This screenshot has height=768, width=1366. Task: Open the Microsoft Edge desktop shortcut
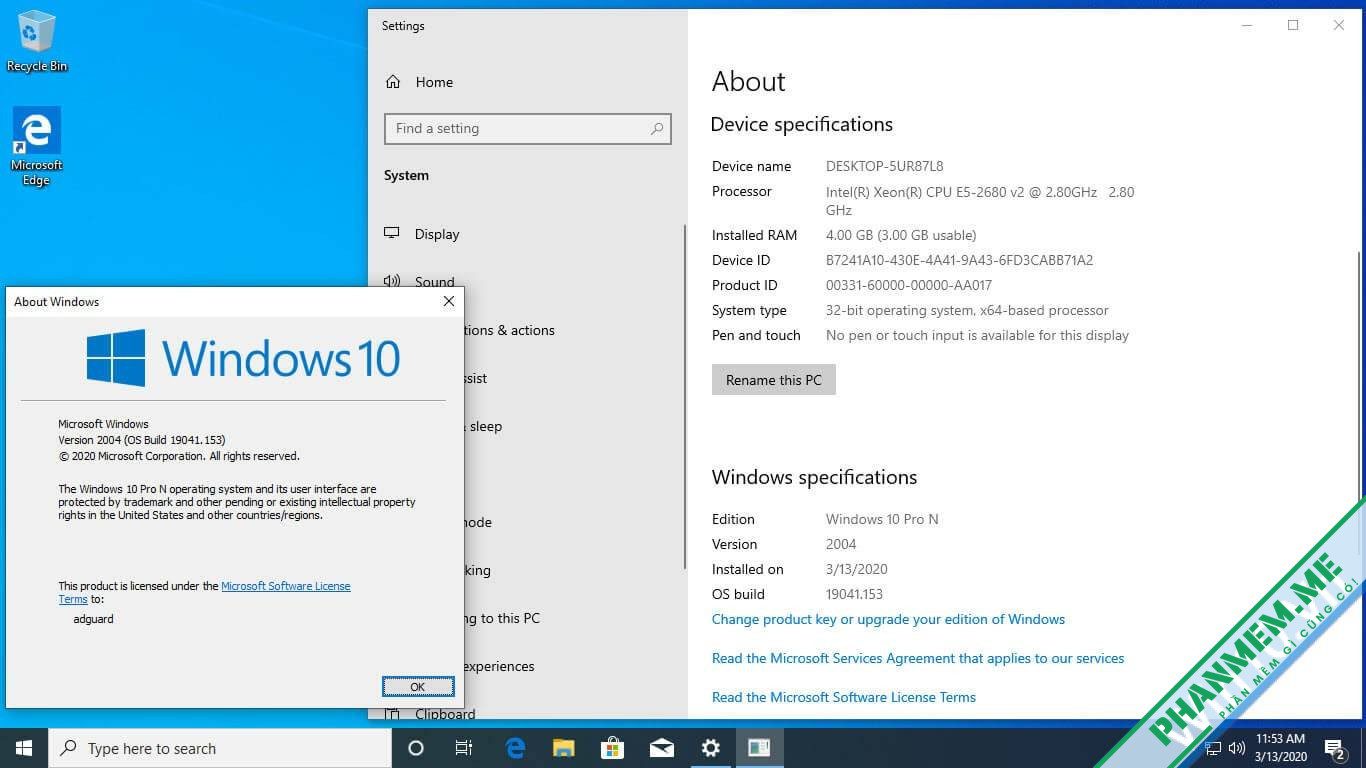tap(37, 146)
